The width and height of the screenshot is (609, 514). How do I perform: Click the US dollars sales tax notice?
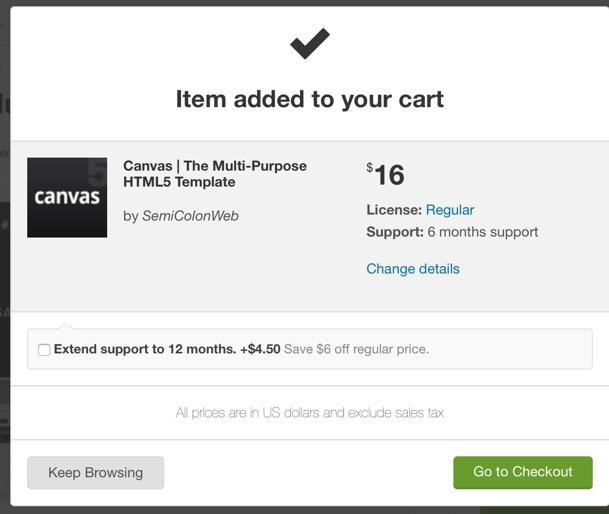point(309,413)
